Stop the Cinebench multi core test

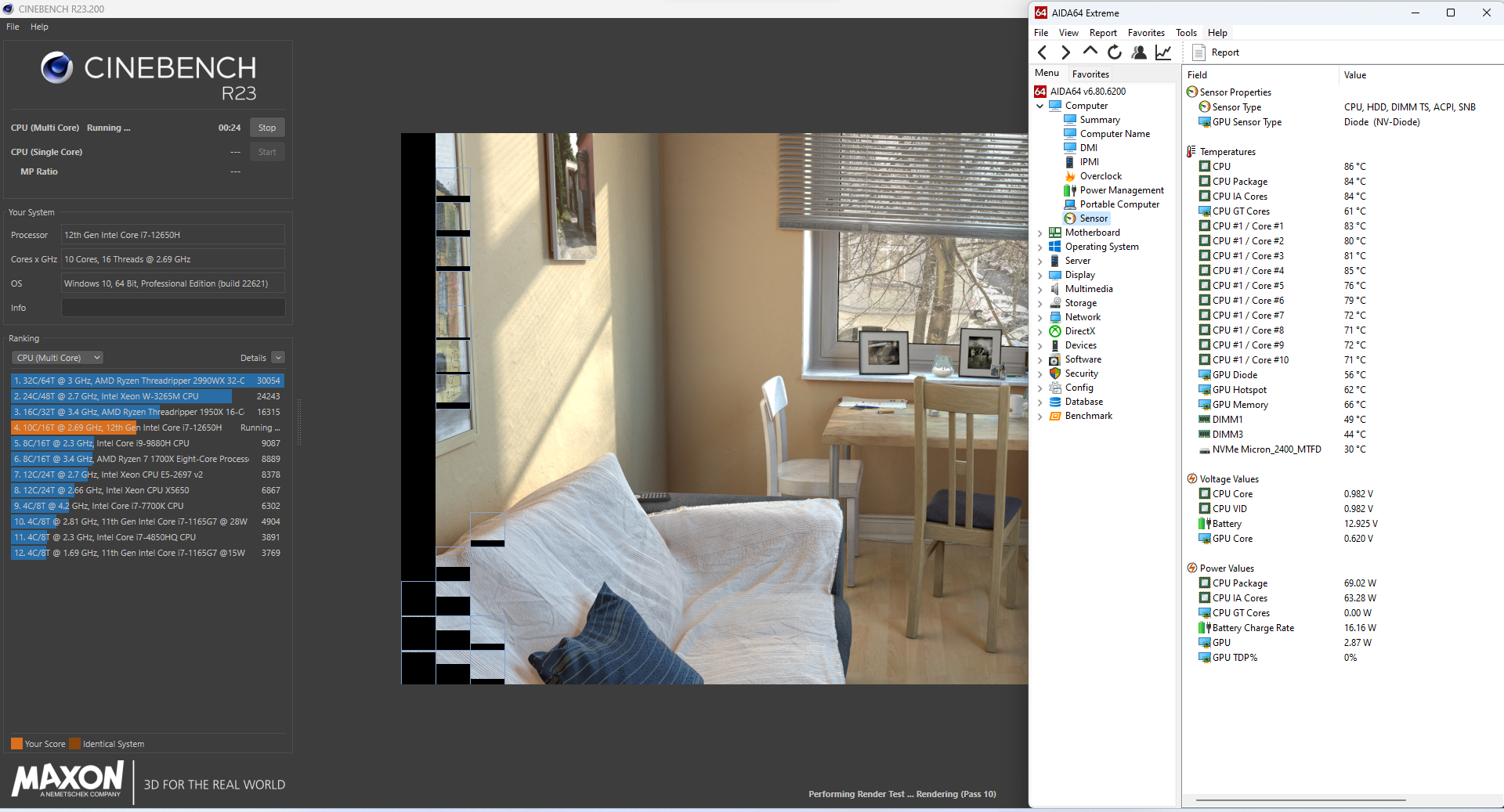click(267, 128)
